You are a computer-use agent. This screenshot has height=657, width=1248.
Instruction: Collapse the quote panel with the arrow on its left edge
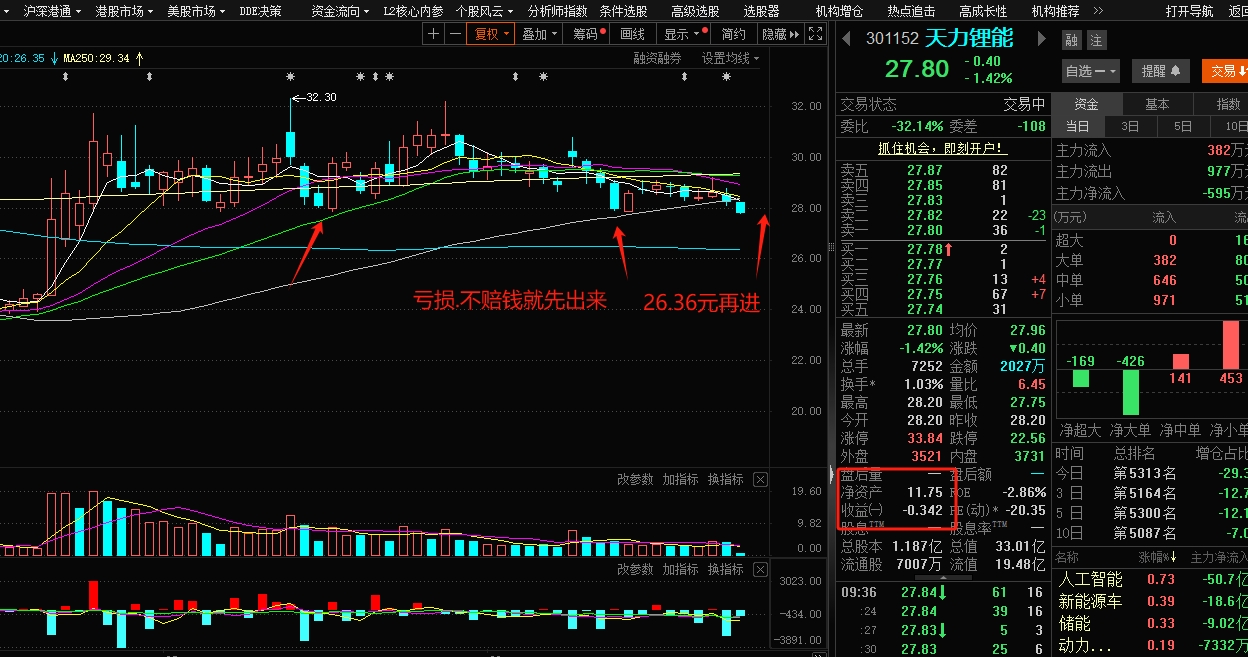pyautogui.click(x=833, y=475)
